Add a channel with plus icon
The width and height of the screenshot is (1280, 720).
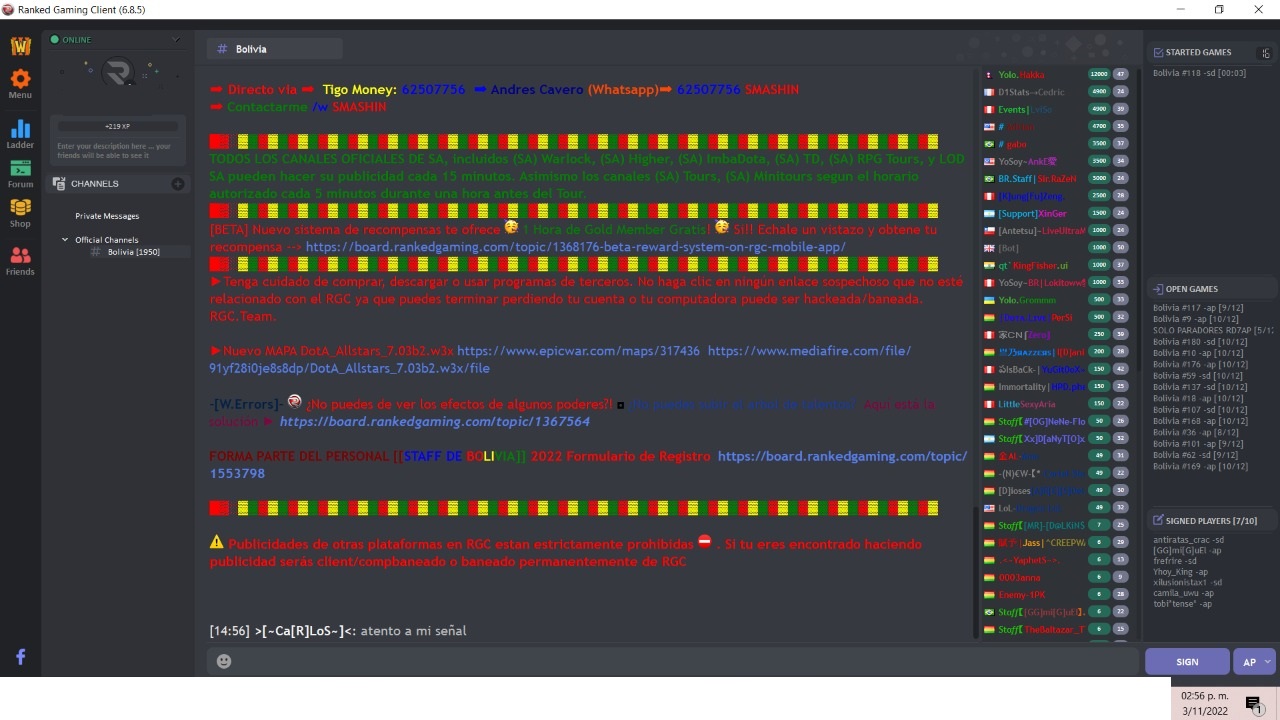pyautogui.click(x=178, y=184)
